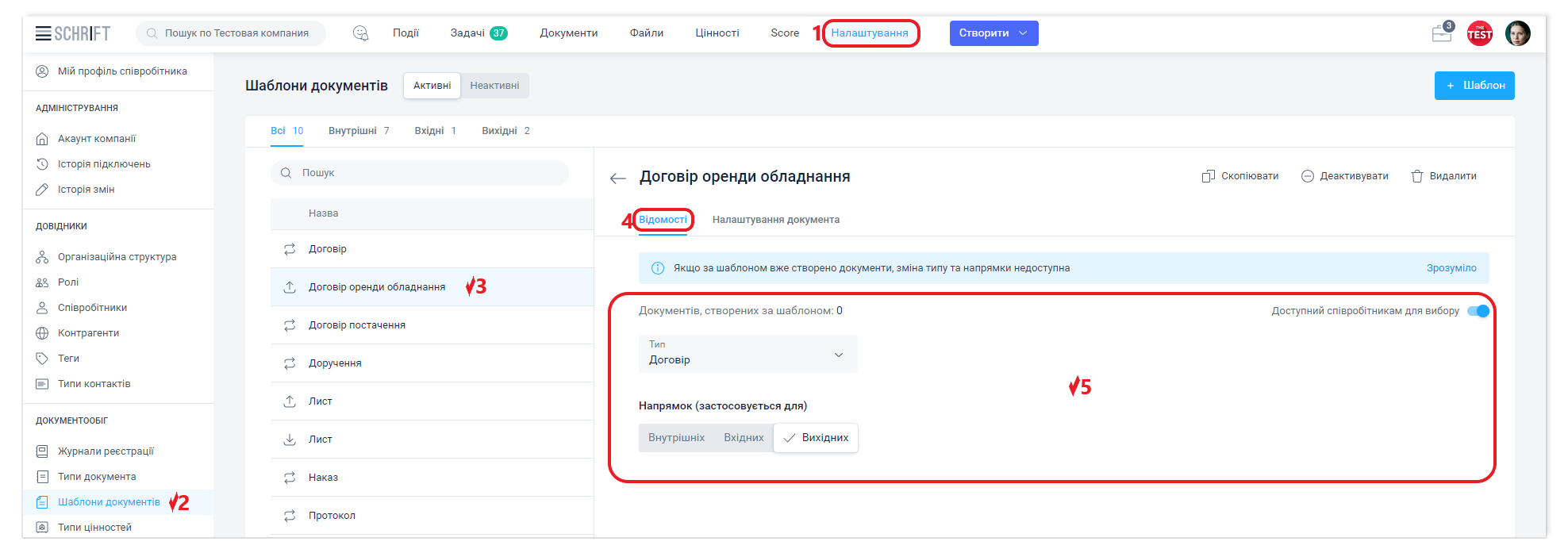
Task: Open the user avatar profile photo
Action: pyautogui.click(x=1517, y=33)
